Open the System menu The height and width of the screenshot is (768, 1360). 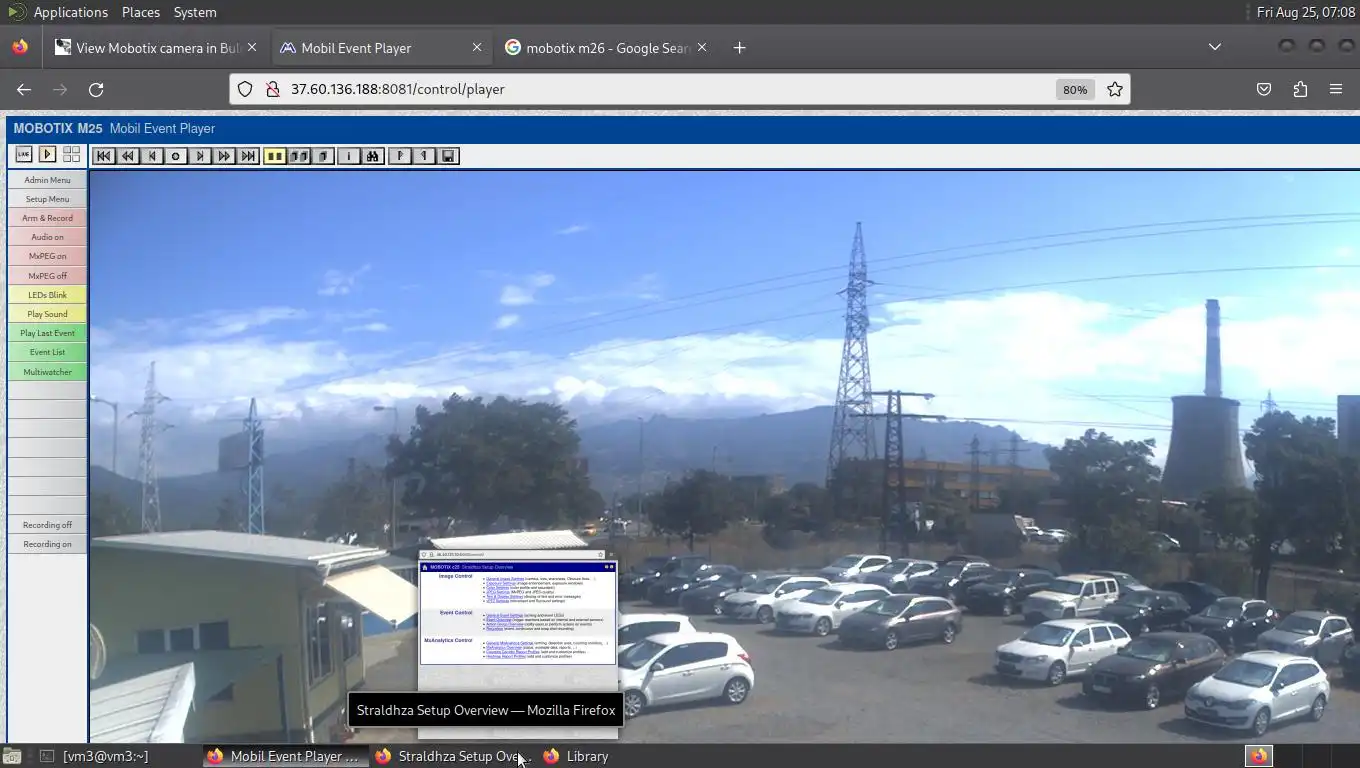tap(195, 12)
